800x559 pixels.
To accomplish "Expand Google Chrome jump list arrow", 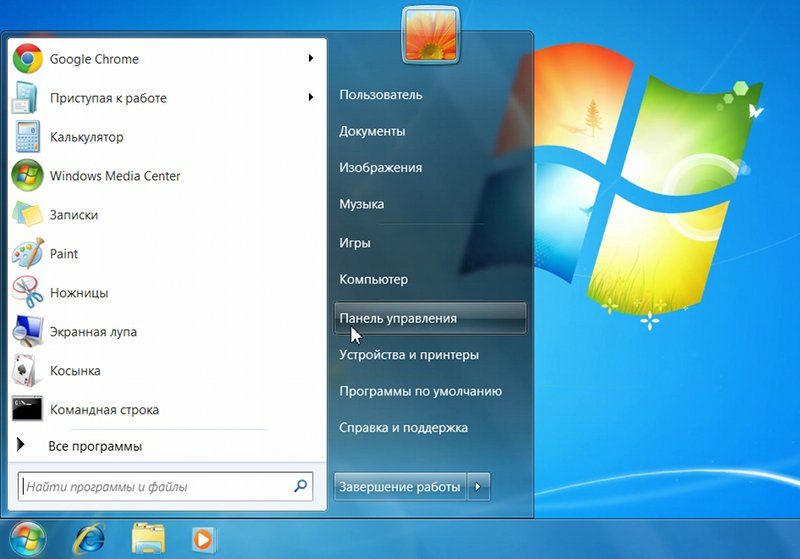I will (310, 58).
